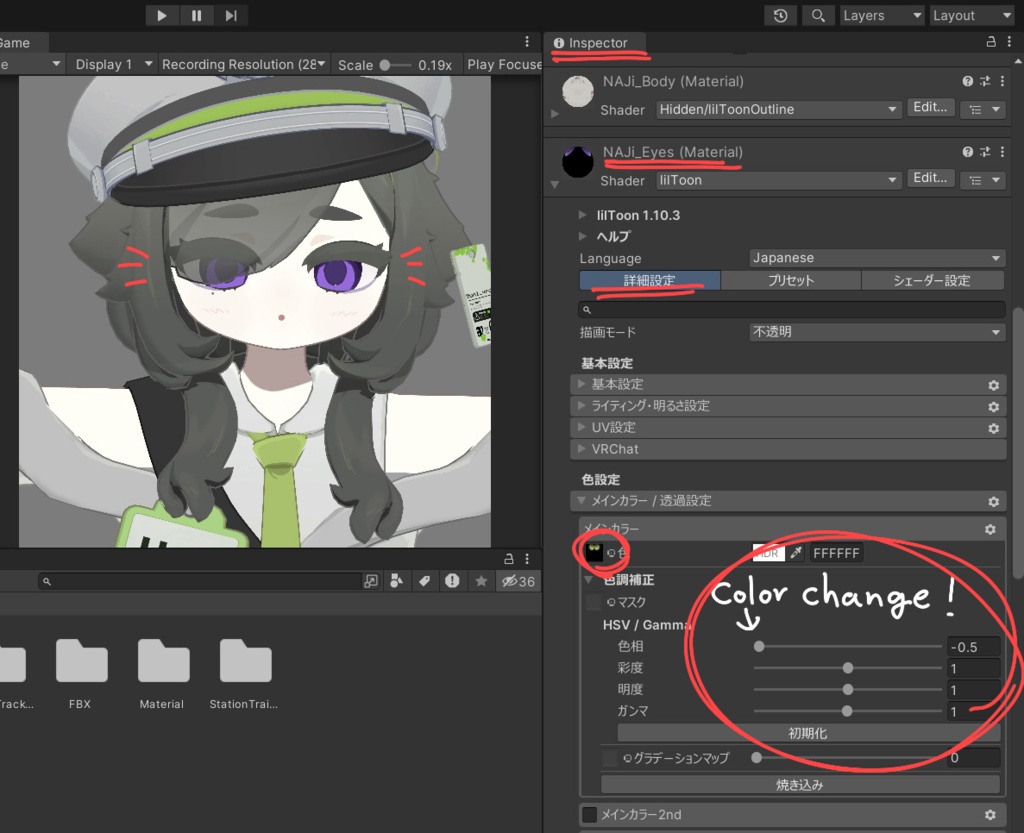
Task: Open gear menu for UV設定 row
Action: click(x=993, y=428)
